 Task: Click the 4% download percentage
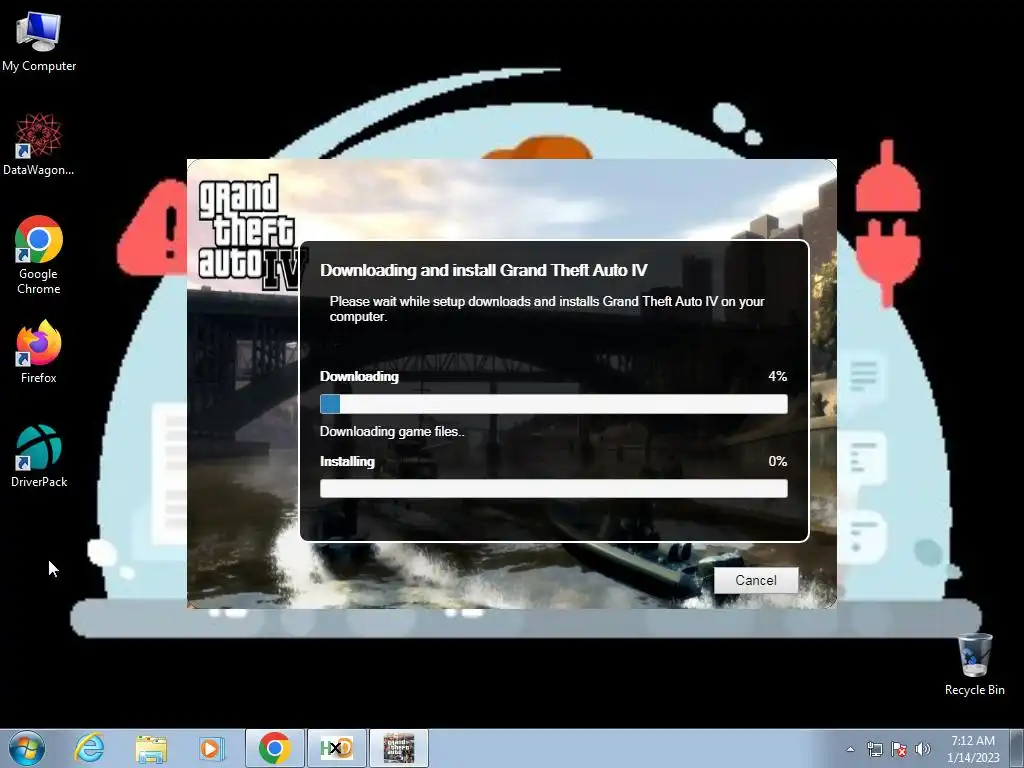pos(777,376)
